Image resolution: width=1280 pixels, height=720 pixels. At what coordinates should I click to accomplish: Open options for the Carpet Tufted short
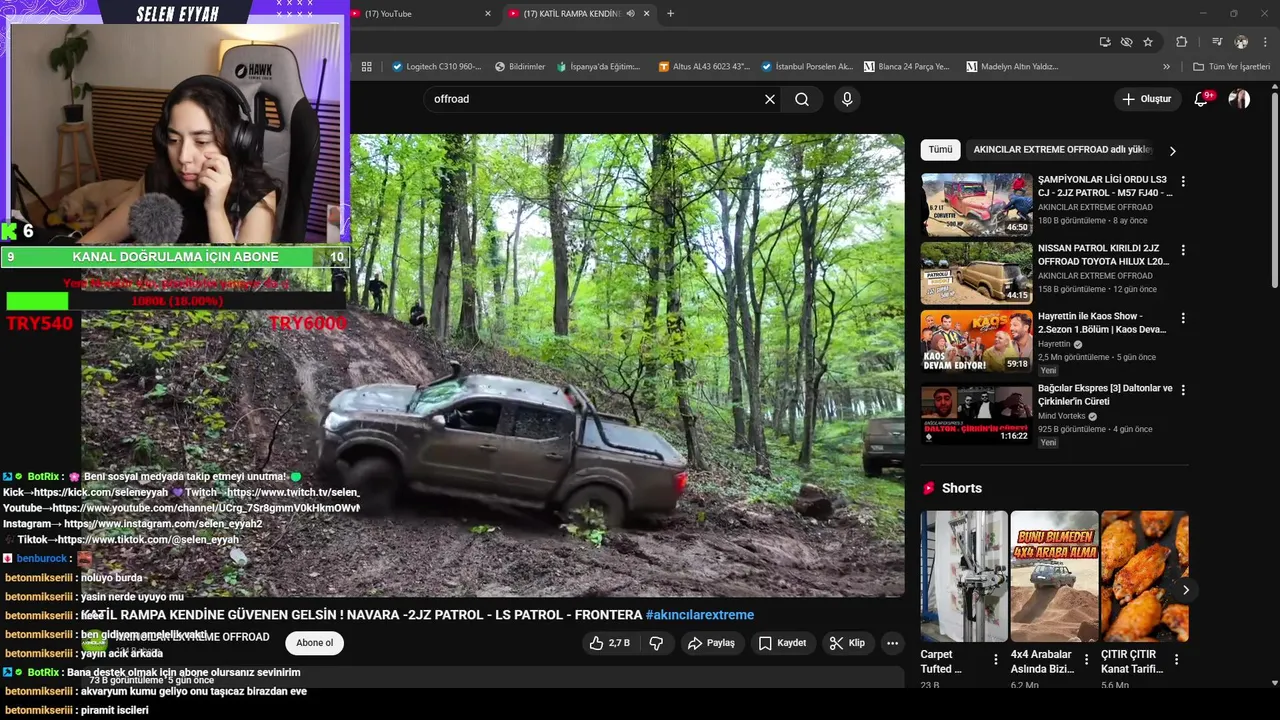coord(996,659)
